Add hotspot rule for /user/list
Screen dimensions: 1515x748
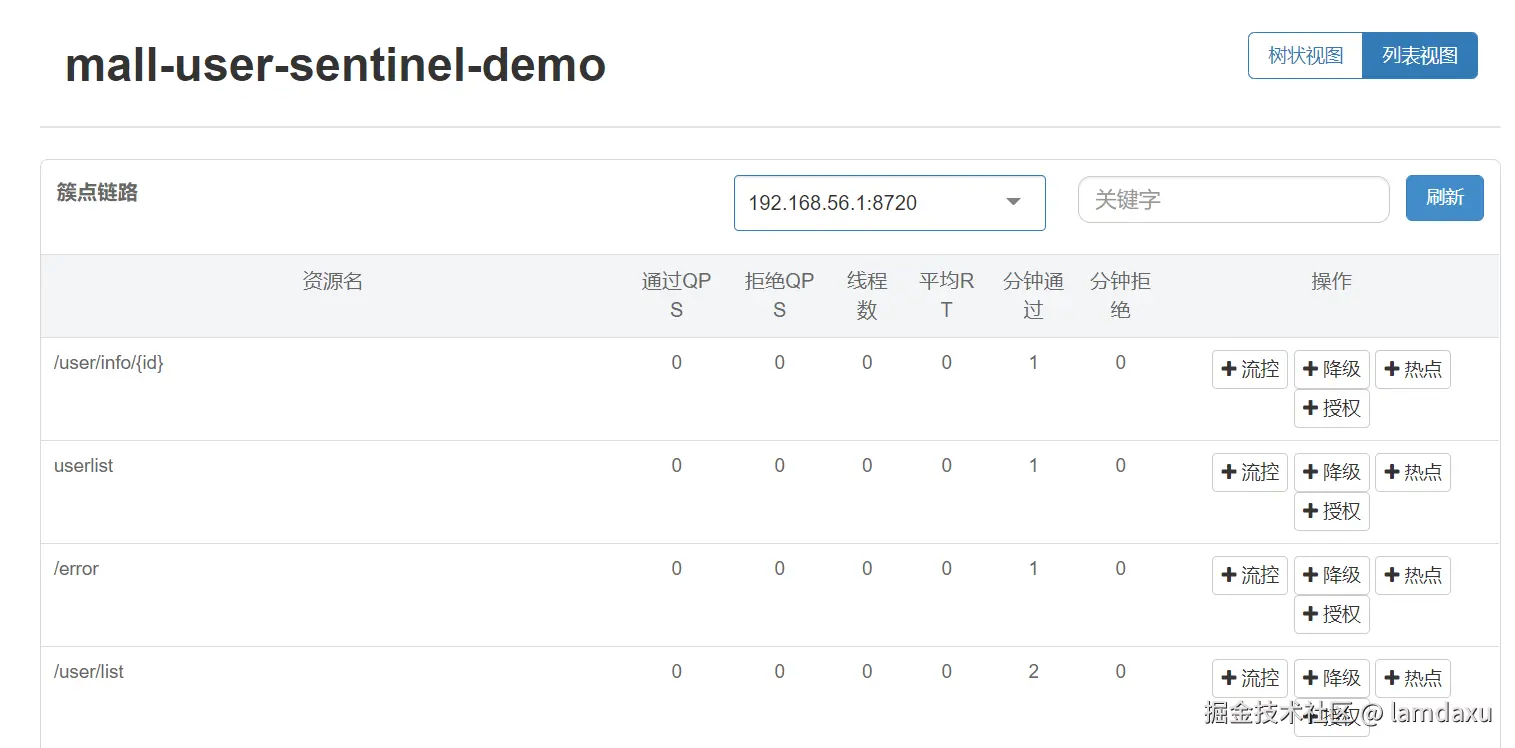click(x=1412, y=679)
